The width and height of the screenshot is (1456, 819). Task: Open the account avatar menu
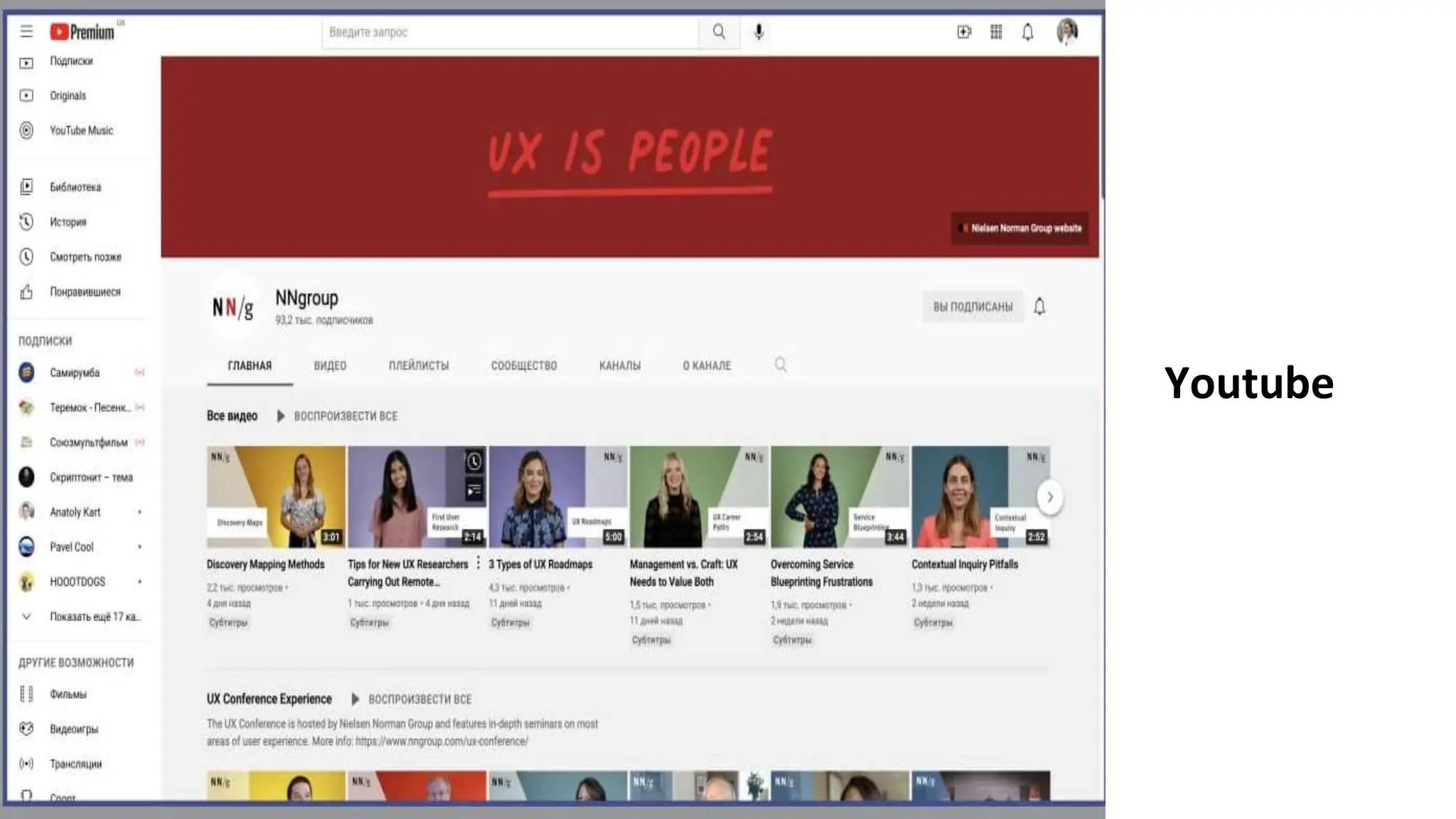tap(1067, 32)
